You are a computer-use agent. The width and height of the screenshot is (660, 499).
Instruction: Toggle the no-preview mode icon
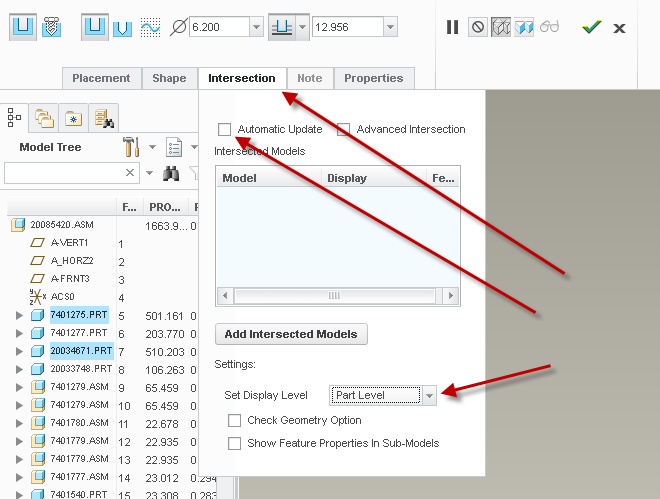point(478,27)
